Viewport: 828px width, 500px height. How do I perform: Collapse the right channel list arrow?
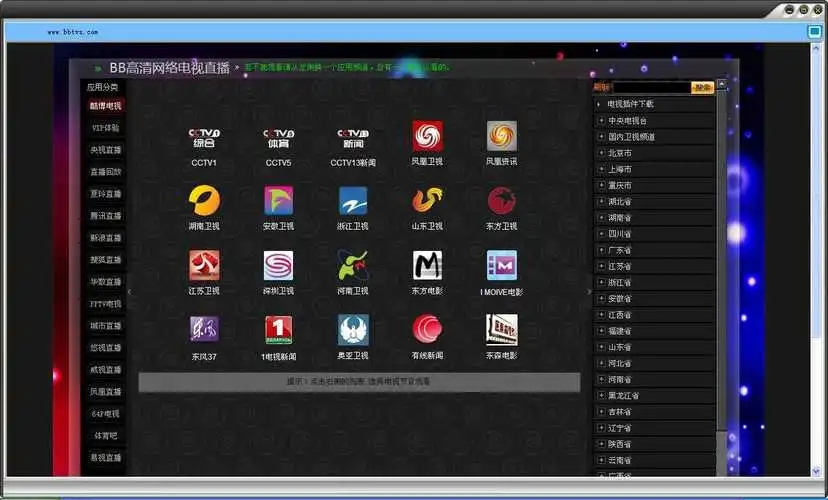tap(589, 291)
